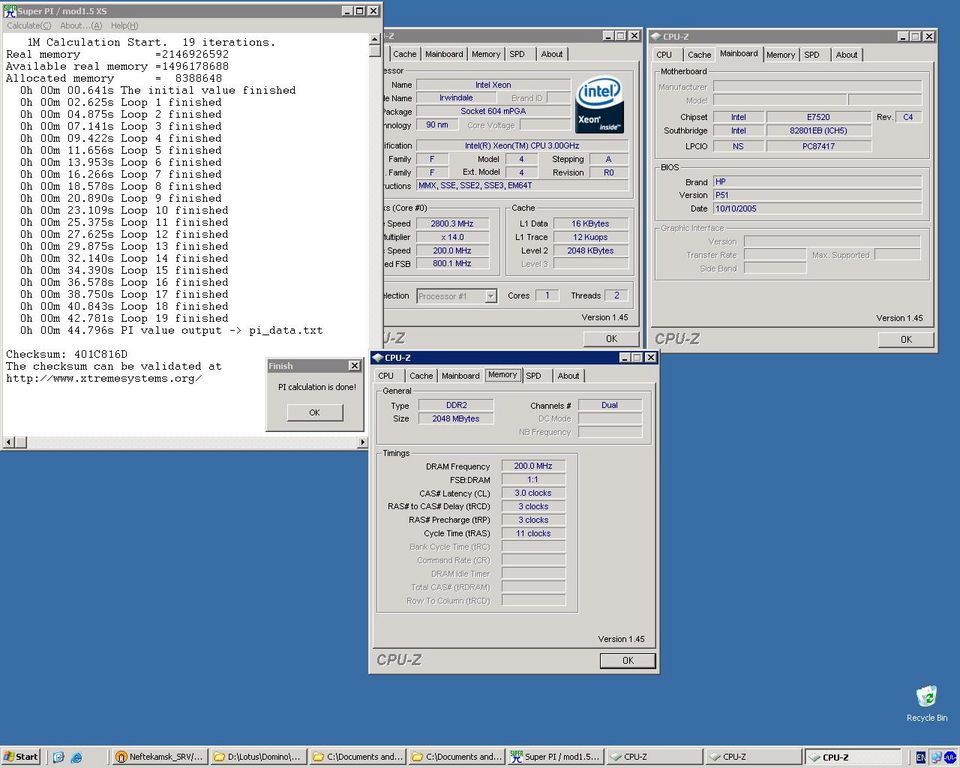The height and width of the screenshot is (768, 960).
Task: Click the Intel Xeon logo in CPU-Z
Action: [600, 104]
